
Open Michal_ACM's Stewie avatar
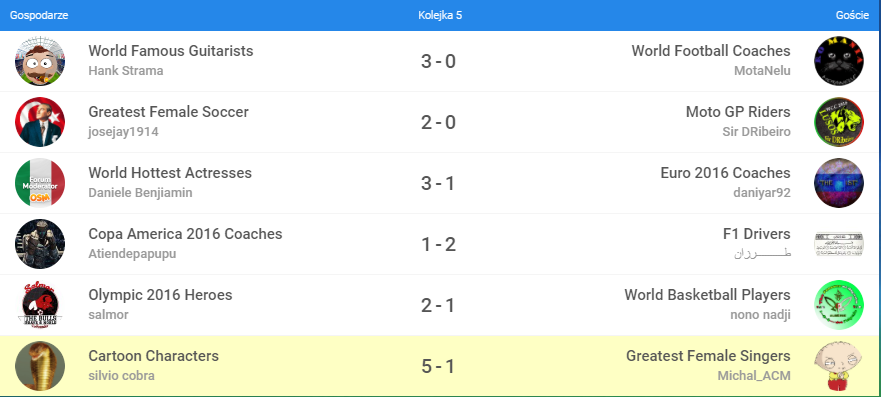[839, 366]
